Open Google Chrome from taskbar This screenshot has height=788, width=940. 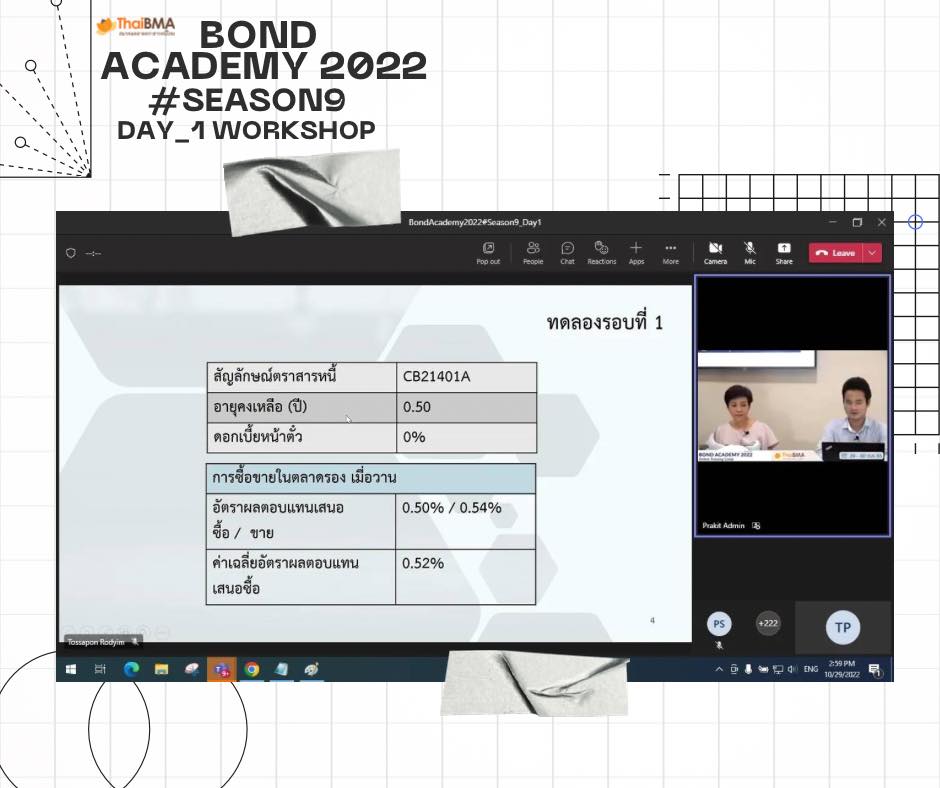[252, 670]
